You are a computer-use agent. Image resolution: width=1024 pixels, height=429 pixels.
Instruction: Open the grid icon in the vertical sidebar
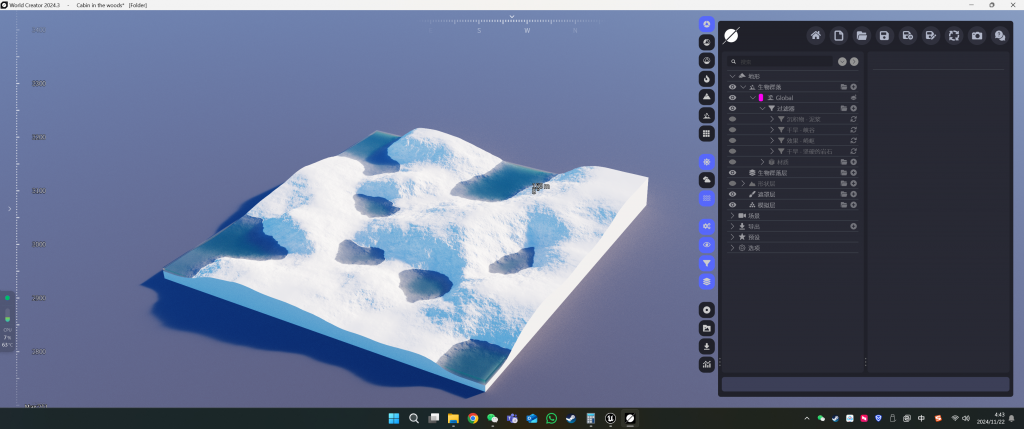click(x=707, y=133)
